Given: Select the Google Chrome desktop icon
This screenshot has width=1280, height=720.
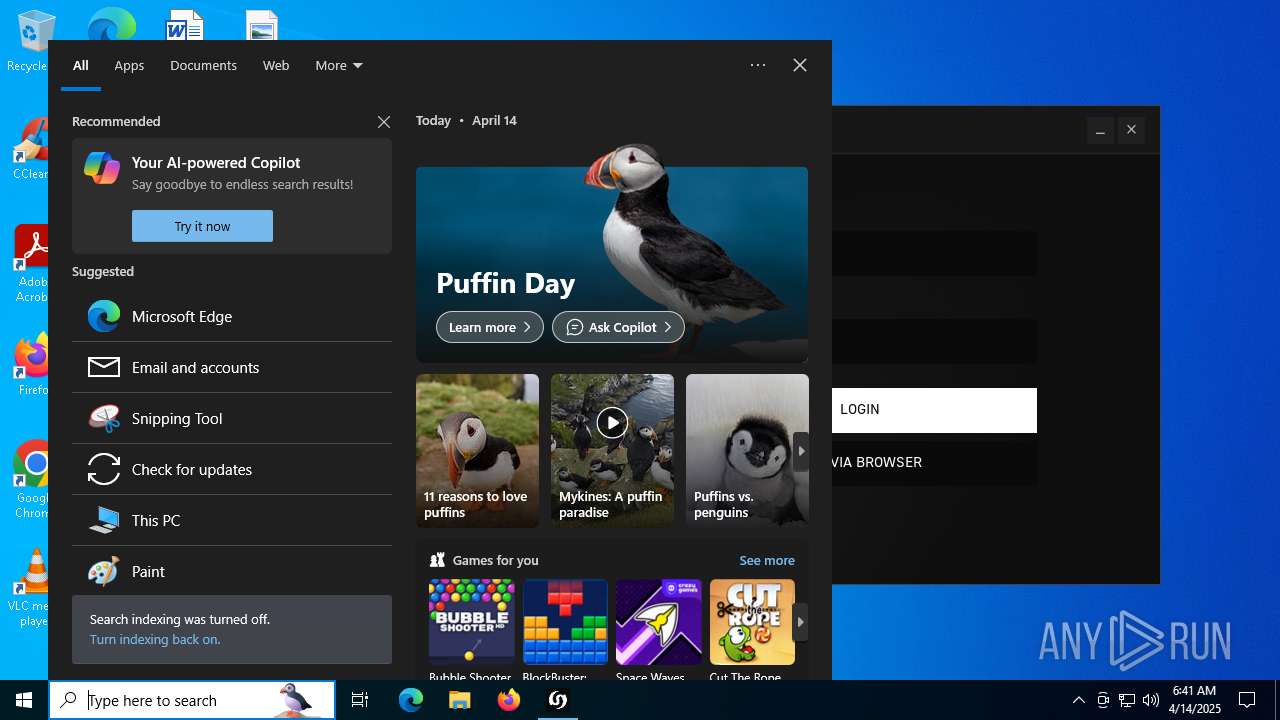Looking at the screenshot, I should coord(32,480).
